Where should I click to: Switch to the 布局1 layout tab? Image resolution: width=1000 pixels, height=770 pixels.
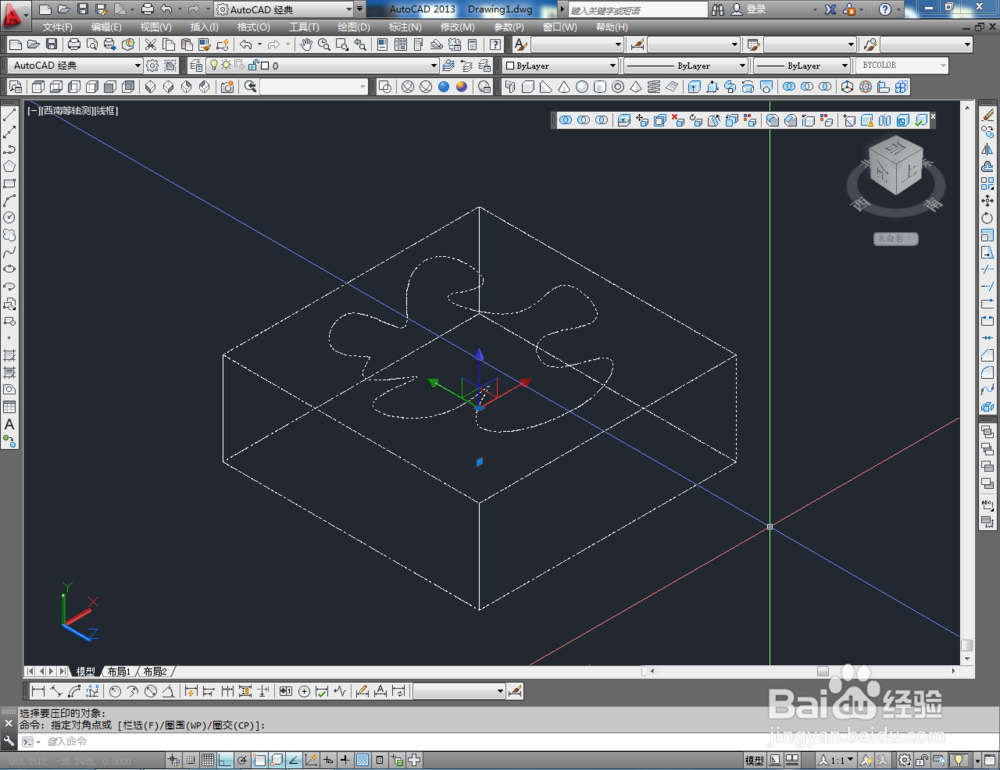[119, 671]
